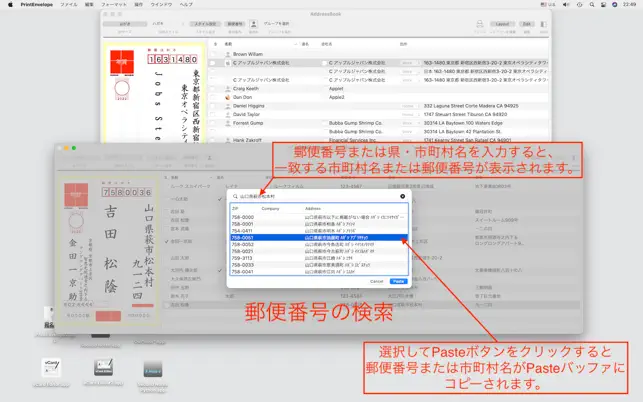Open the vCard app icon on desktop
The image size is (643, 402).
click(x=51, y=368)
